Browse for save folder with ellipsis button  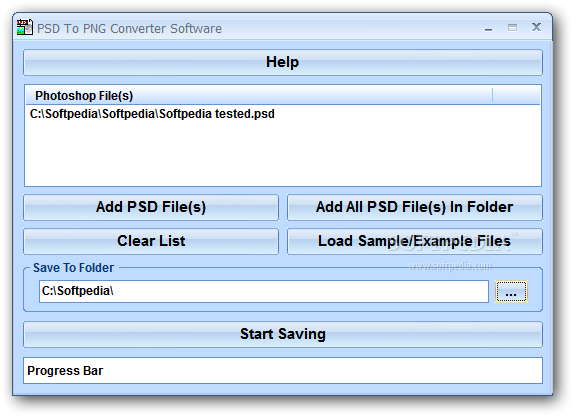coord(511,291)
